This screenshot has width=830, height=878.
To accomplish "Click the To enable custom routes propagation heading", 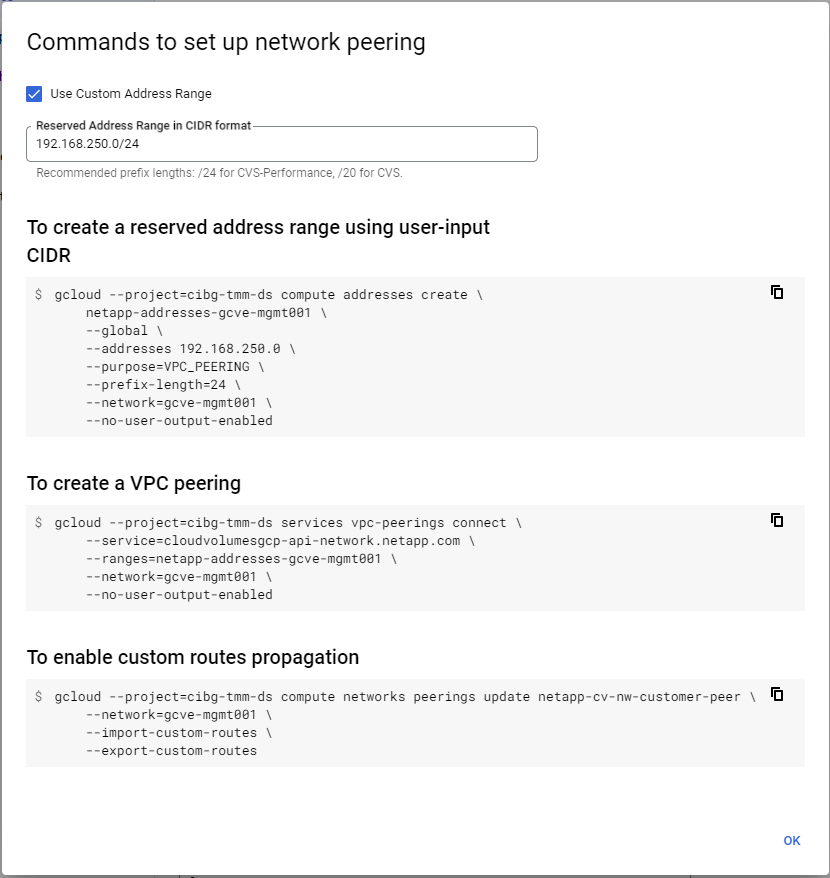I will 193,657.
